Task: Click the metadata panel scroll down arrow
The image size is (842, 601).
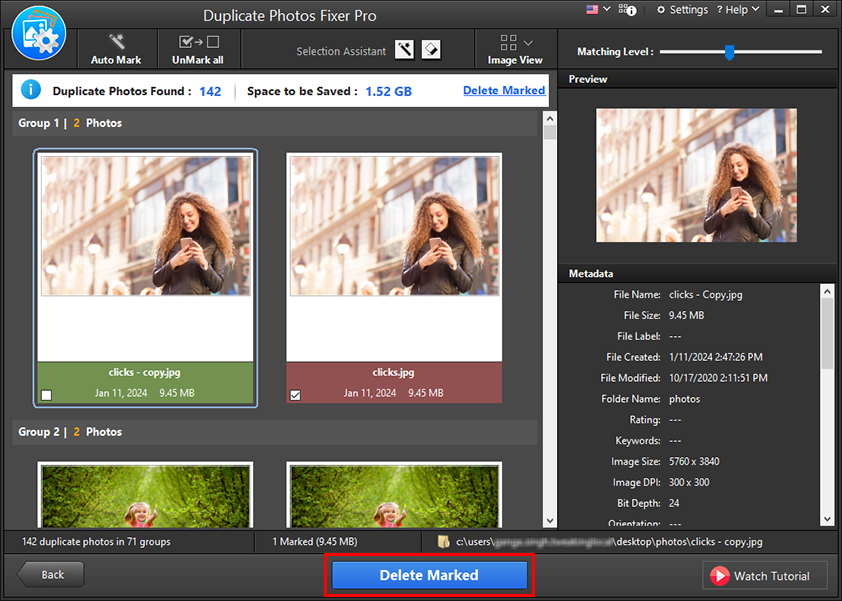Action: [827, 519]
